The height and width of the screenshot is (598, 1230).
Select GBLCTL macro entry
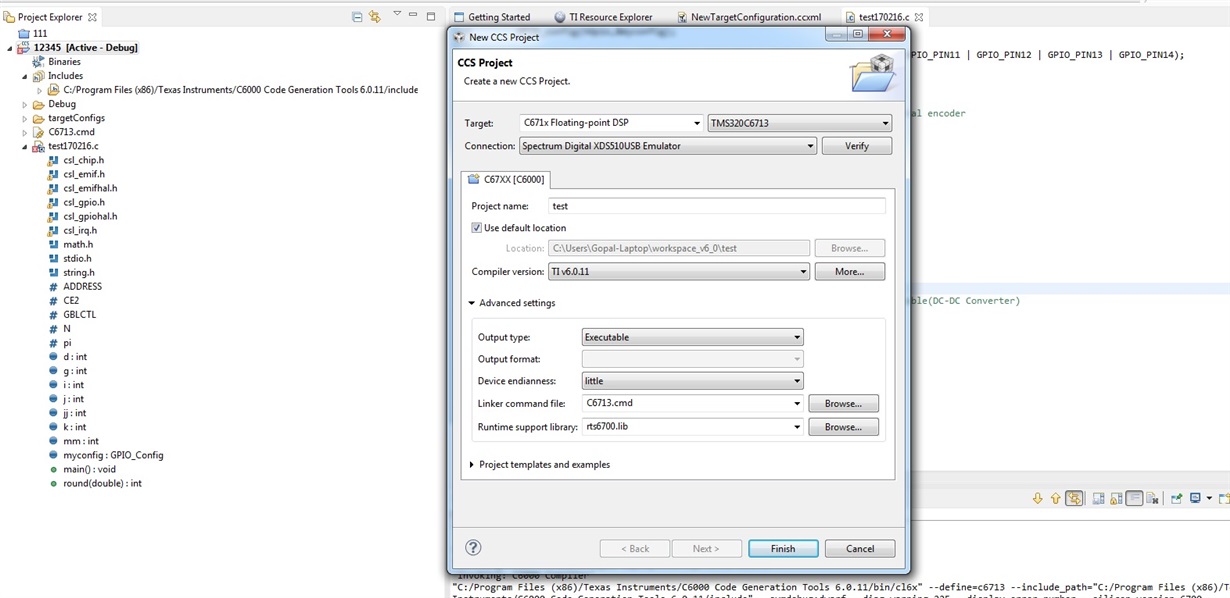79,314
